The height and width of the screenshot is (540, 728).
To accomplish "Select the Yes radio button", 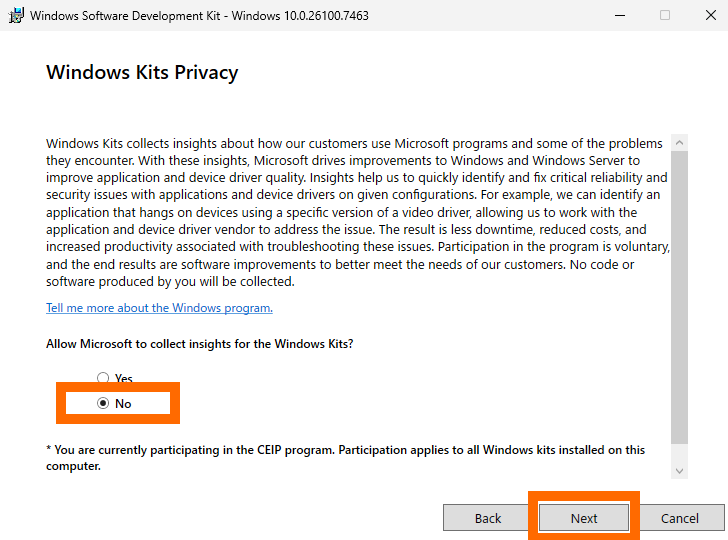I will coord(103,378).
